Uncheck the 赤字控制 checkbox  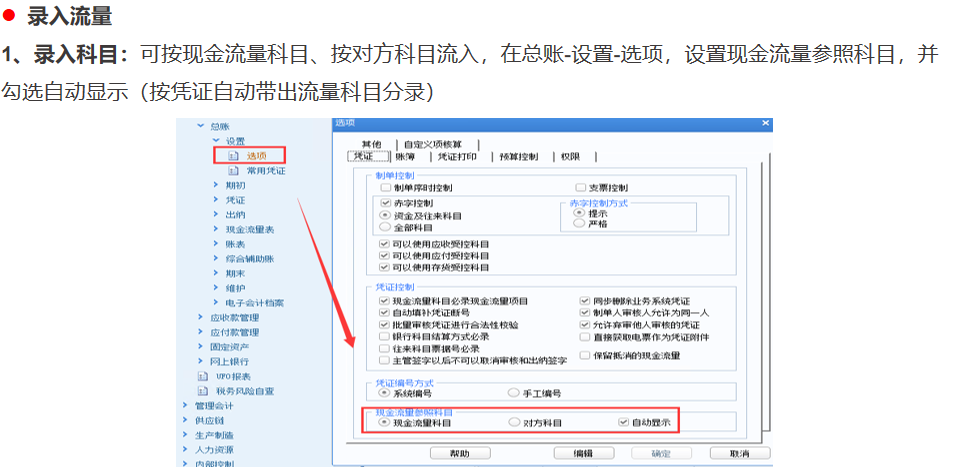(x=385, y=203)
